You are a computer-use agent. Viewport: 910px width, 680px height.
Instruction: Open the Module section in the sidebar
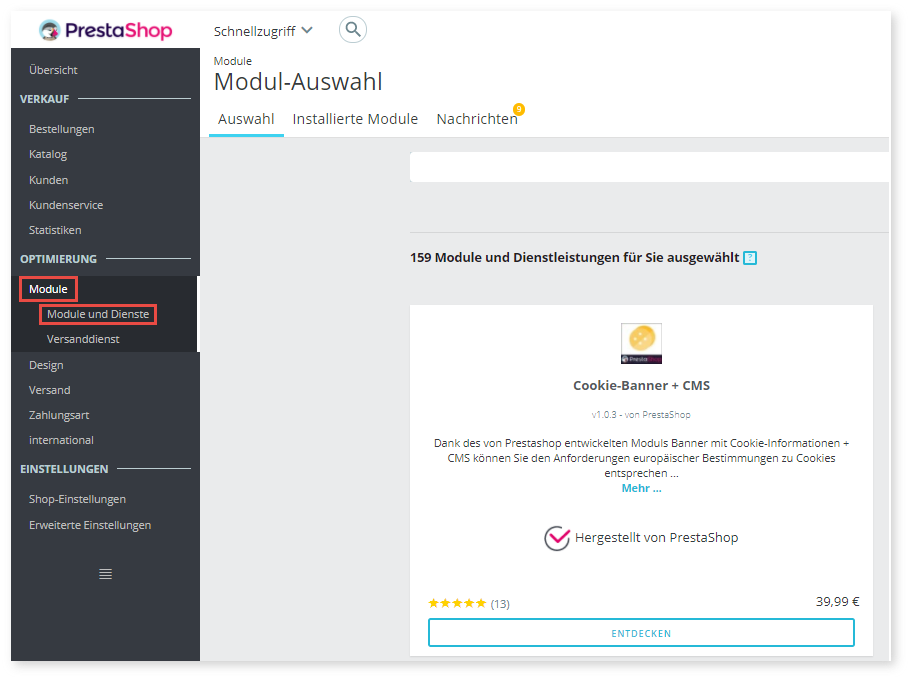[48, 288]
